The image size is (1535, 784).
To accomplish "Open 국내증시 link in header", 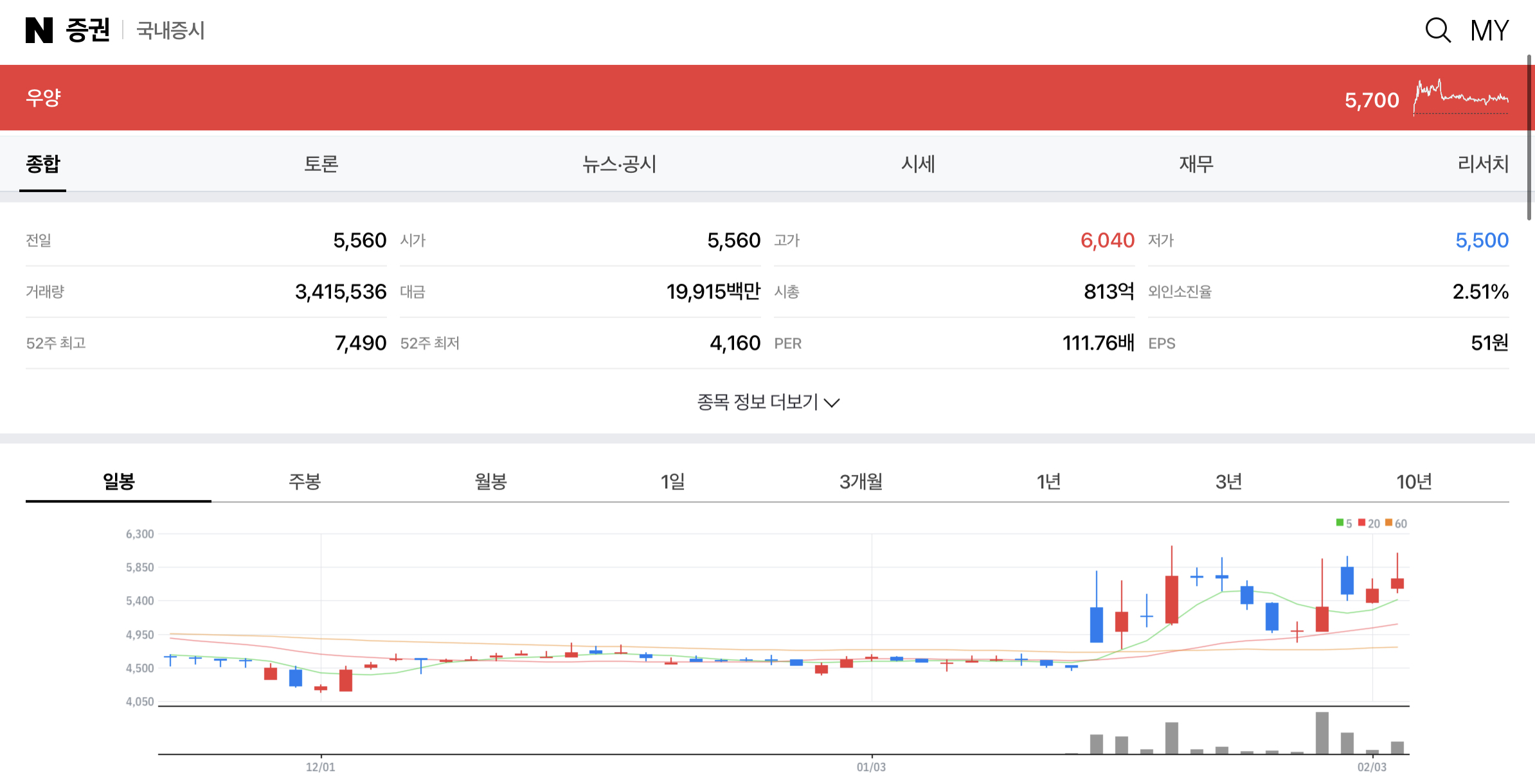I will (170, 30).
